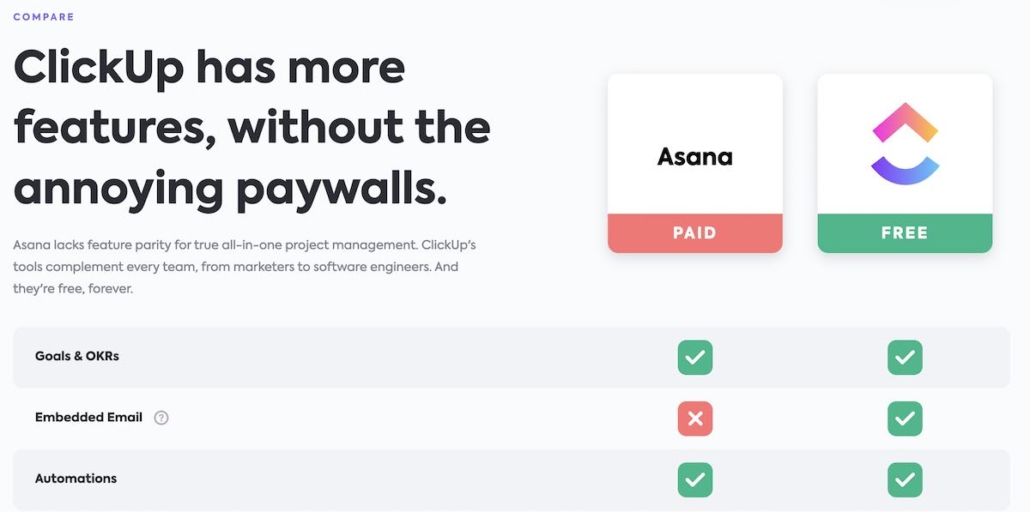Click ClickUp's green check for Goals & OKRs
The width and height of the screenshot is (1030, 512).
tap(905, 357)
